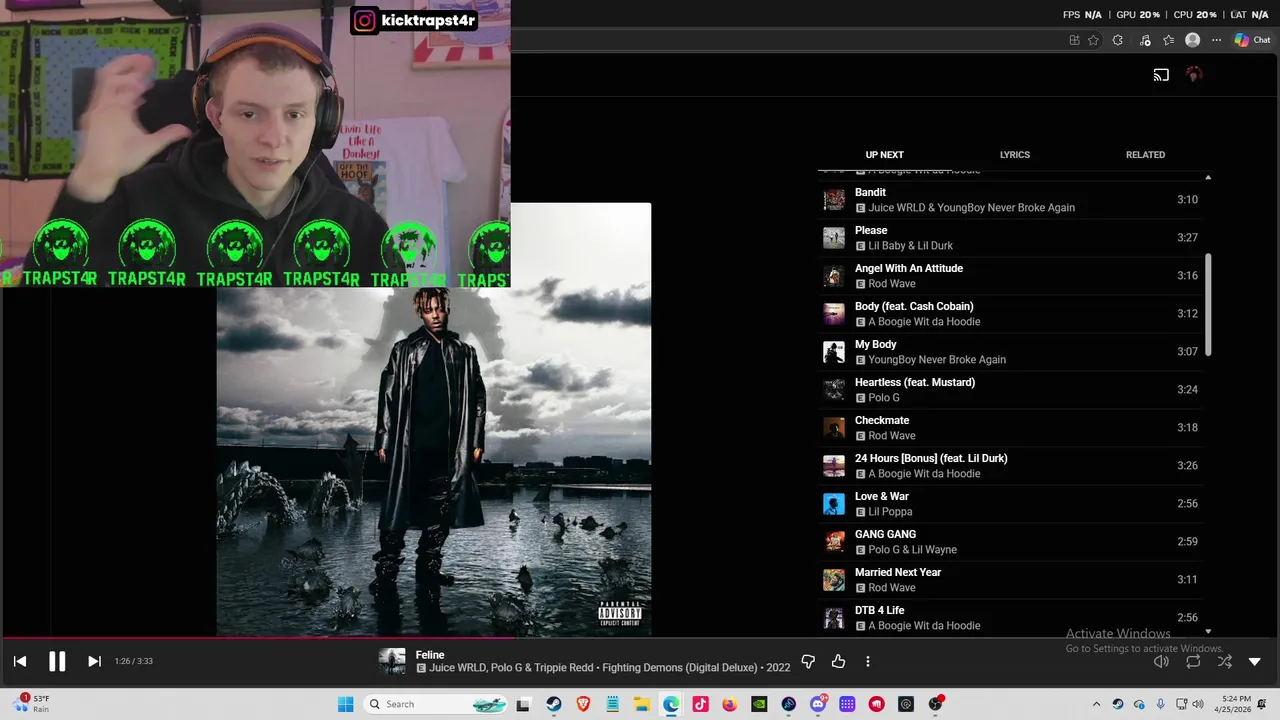Play GANG GANG from the queue
1280x720 pixels.
point(1010,542)
